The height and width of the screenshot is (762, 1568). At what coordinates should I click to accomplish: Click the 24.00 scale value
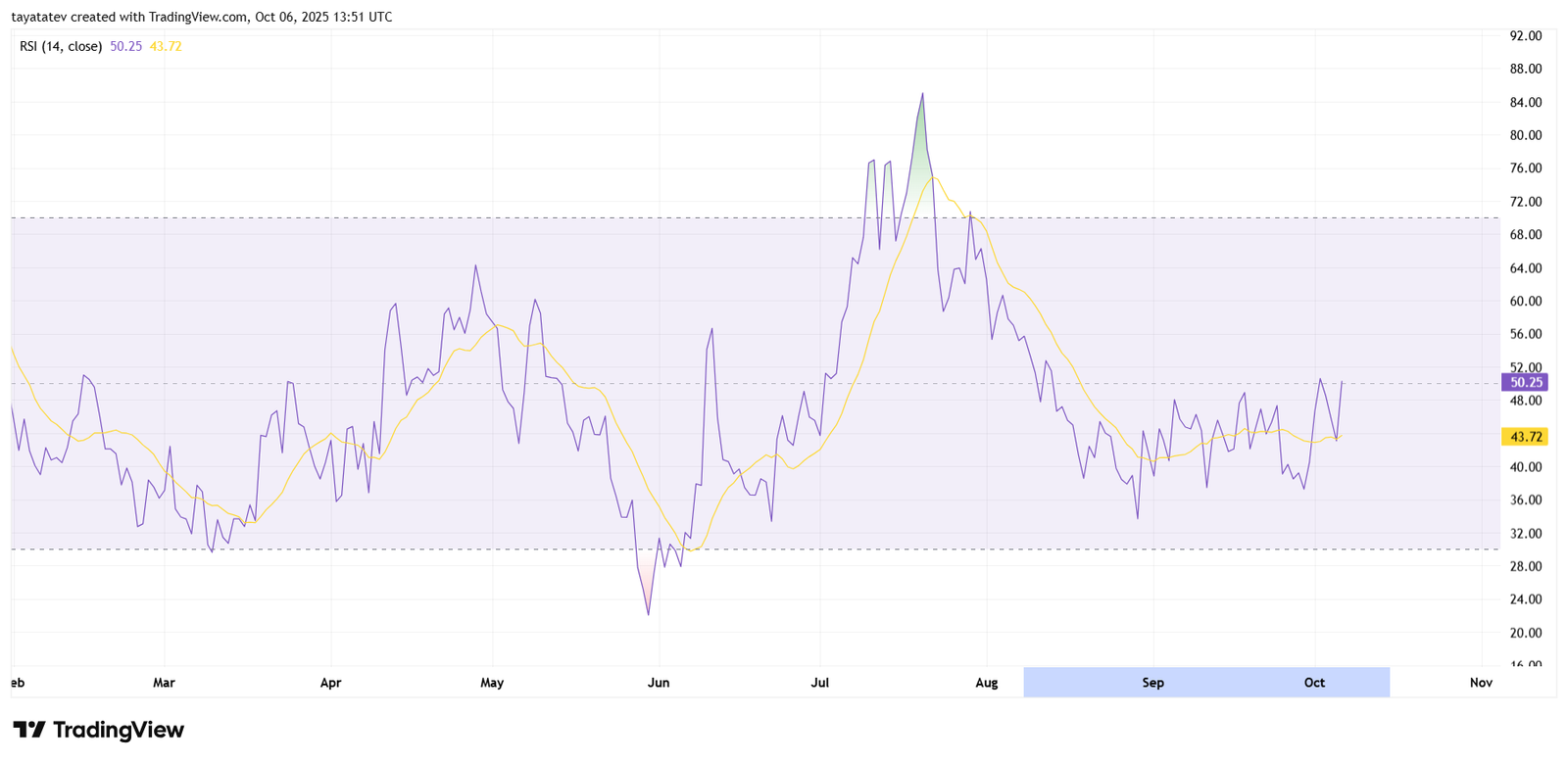tap(1526, 599)
